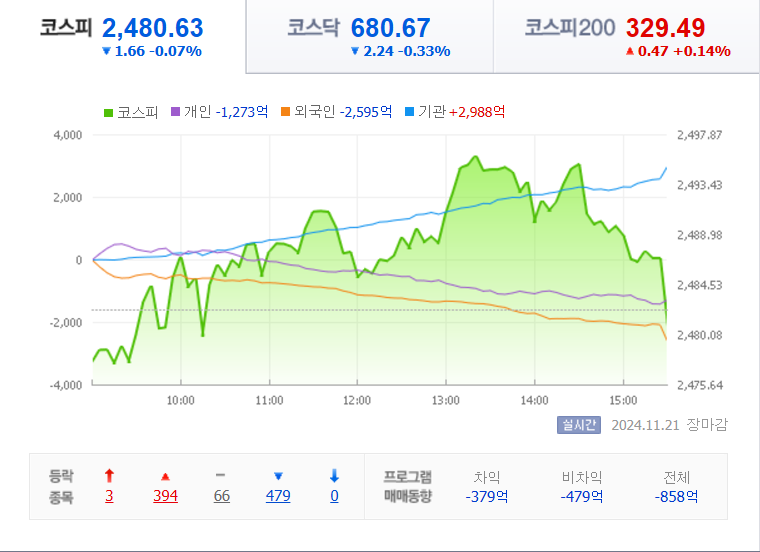Viewport: 760px width, 552px height.
Task: Click the intraday KOSPI chart area
Action: [380, 260]
